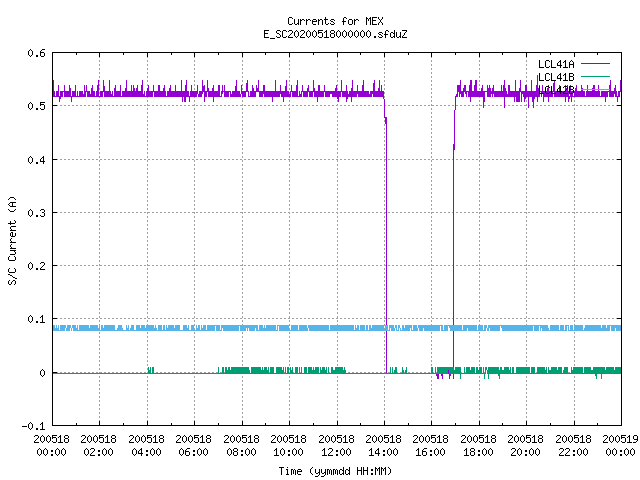Click the green LCL41B legend line sample
The image size is (640, 480).
595,76
